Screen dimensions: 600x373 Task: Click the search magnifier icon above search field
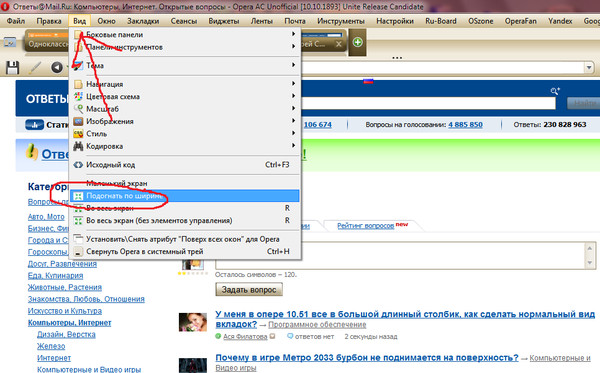pyautogui.click(x=554, y=91)
